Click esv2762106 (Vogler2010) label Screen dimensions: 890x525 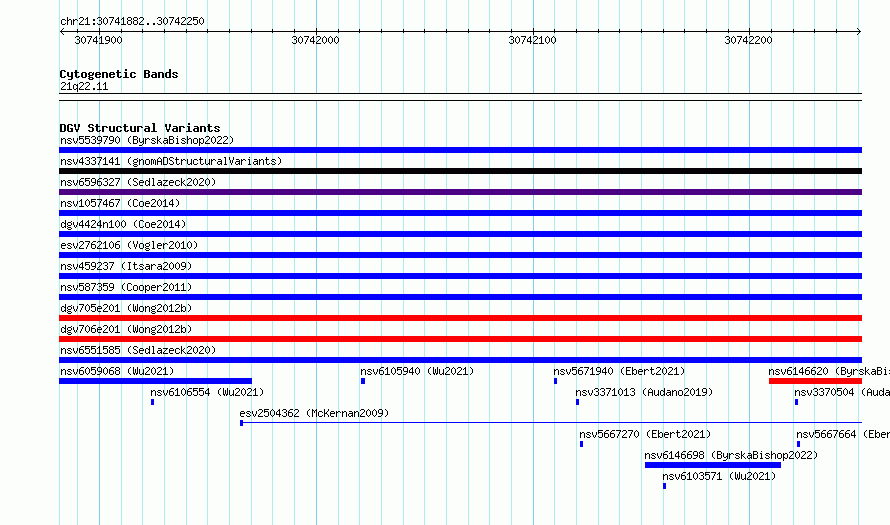(x=129, y=245)
